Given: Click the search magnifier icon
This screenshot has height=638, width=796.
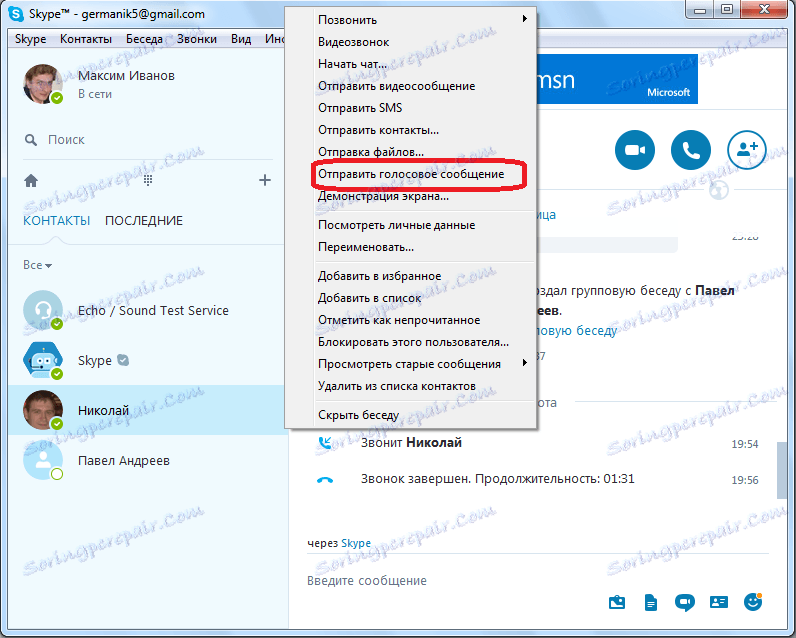Looking at the screenshot, I should [x=31, y=140].
